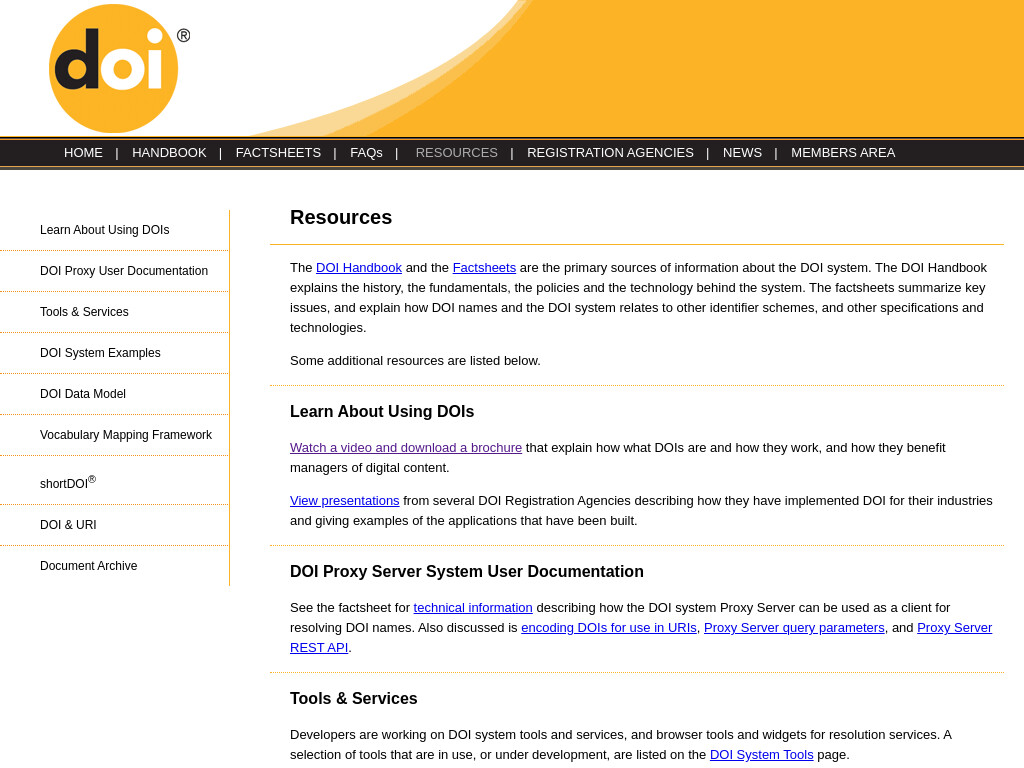Open Vocabulary Mapping Framework sidebar link

(126, 435)
